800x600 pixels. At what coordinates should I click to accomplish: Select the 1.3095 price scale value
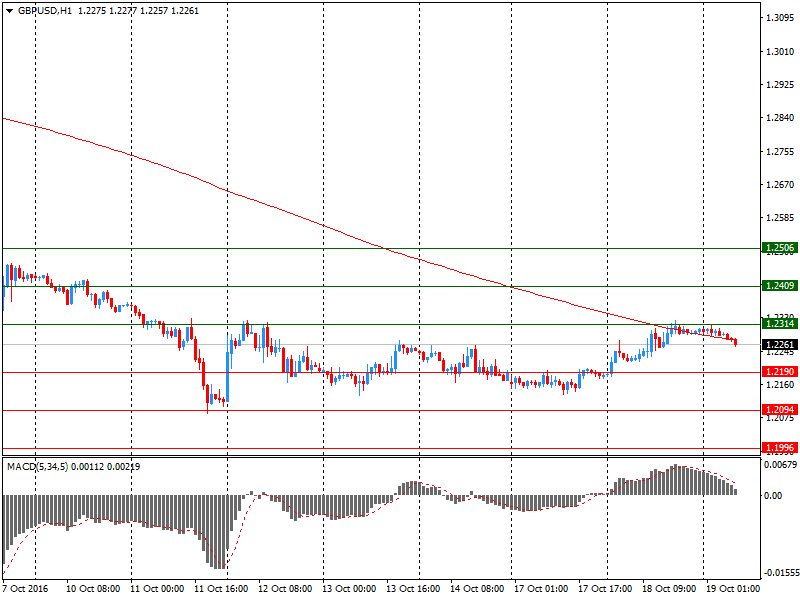(x=780, y=18)
